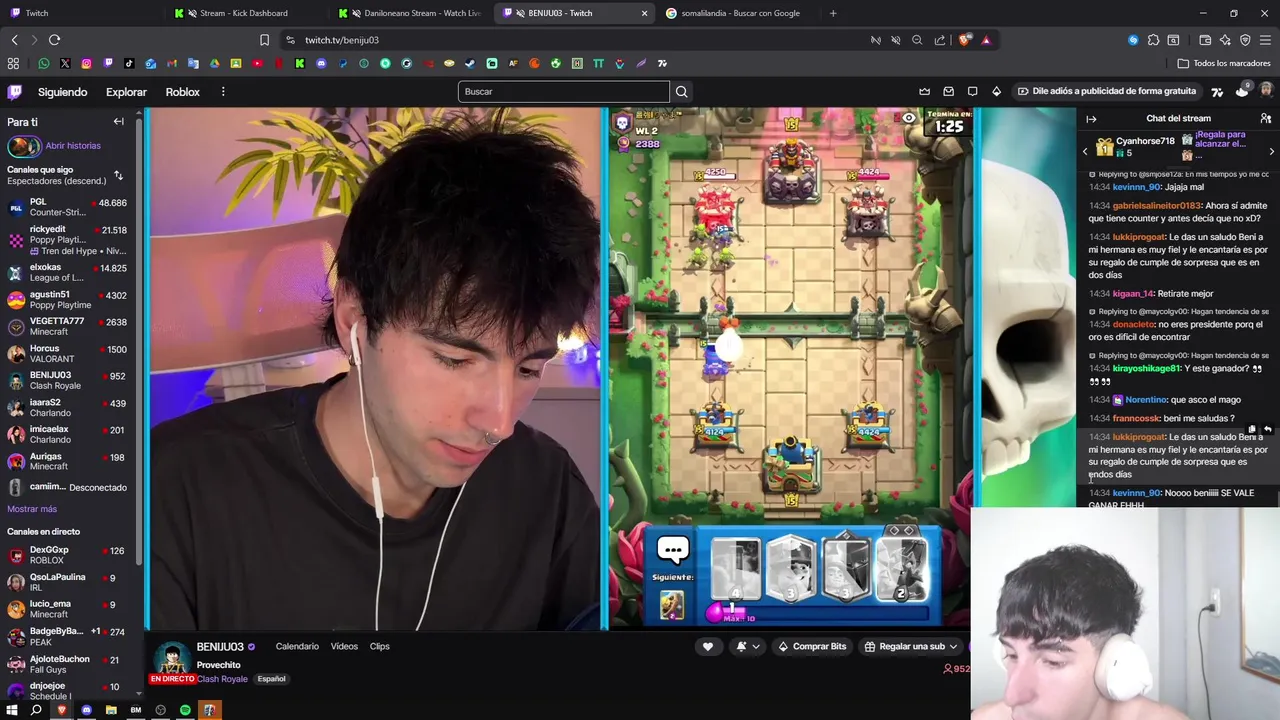The image size is (1280, 720).
Task: Open the Twitch home logo
Action: click(x=15, y=92)
